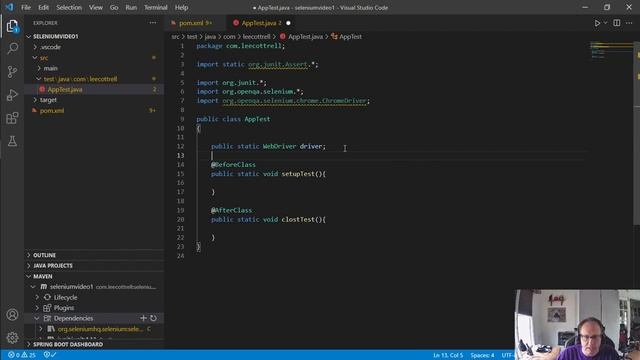
Task: Click the 'test' breadcrumb segment
Action: coord(192,37)
